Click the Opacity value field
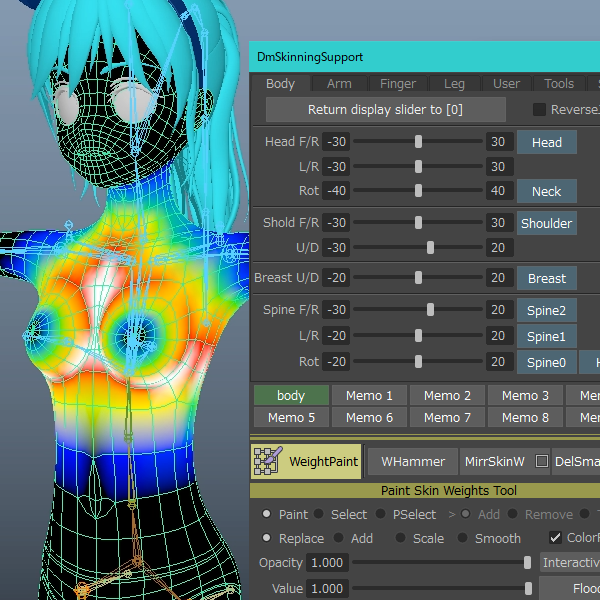Viewport: 600px width, 600px height. click(327, 562)
